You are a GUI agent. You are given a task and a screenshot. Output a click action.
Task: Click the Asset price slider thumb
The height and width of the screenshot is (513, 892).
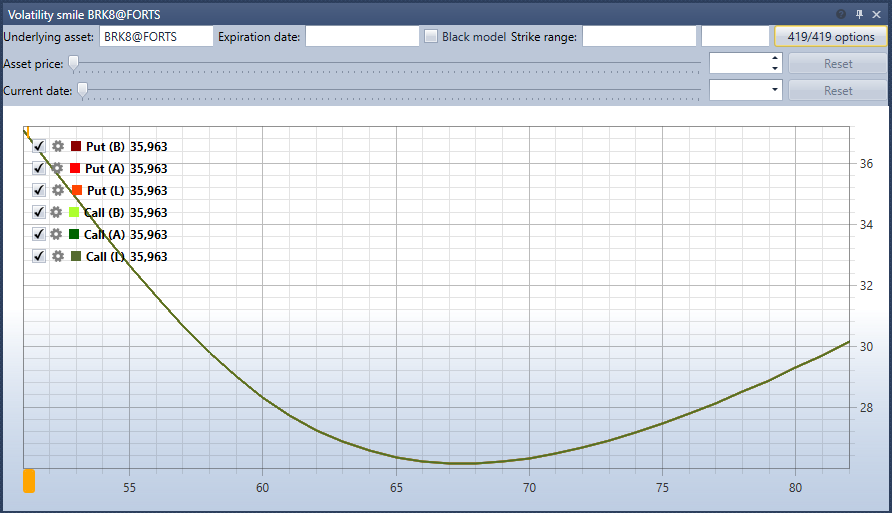(x=73, y=63)
